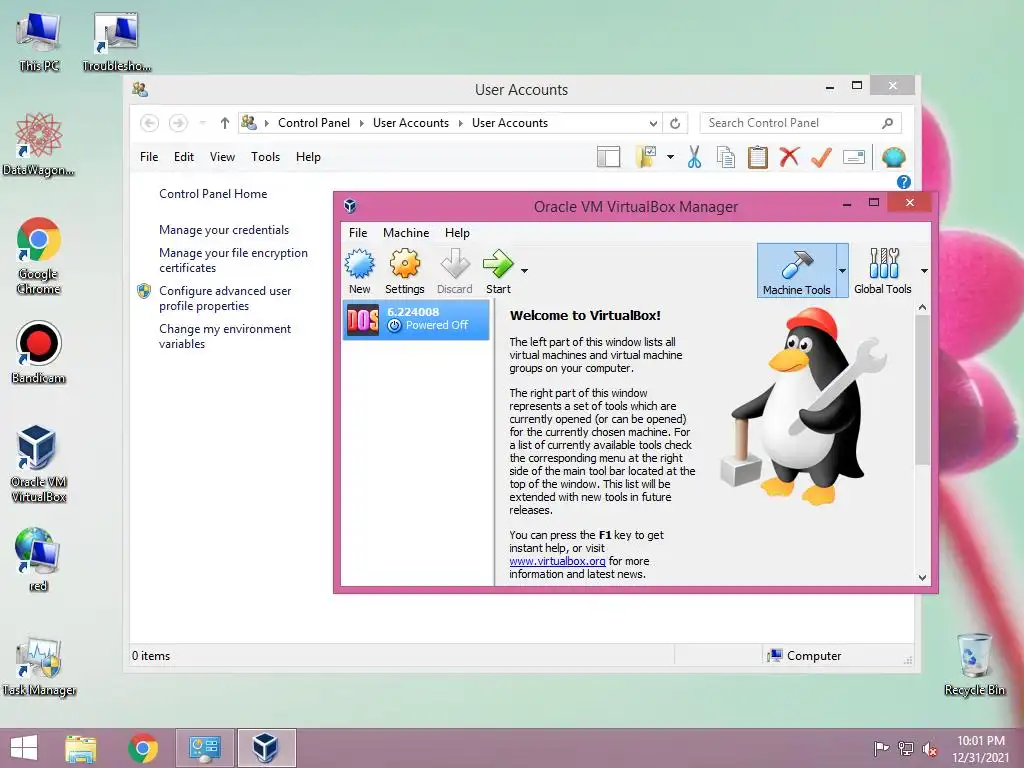Image resolution: width=1024 pixels, height=768 pixels.
Task: Click the folder options checklist icon
Action: pos(646,157)
